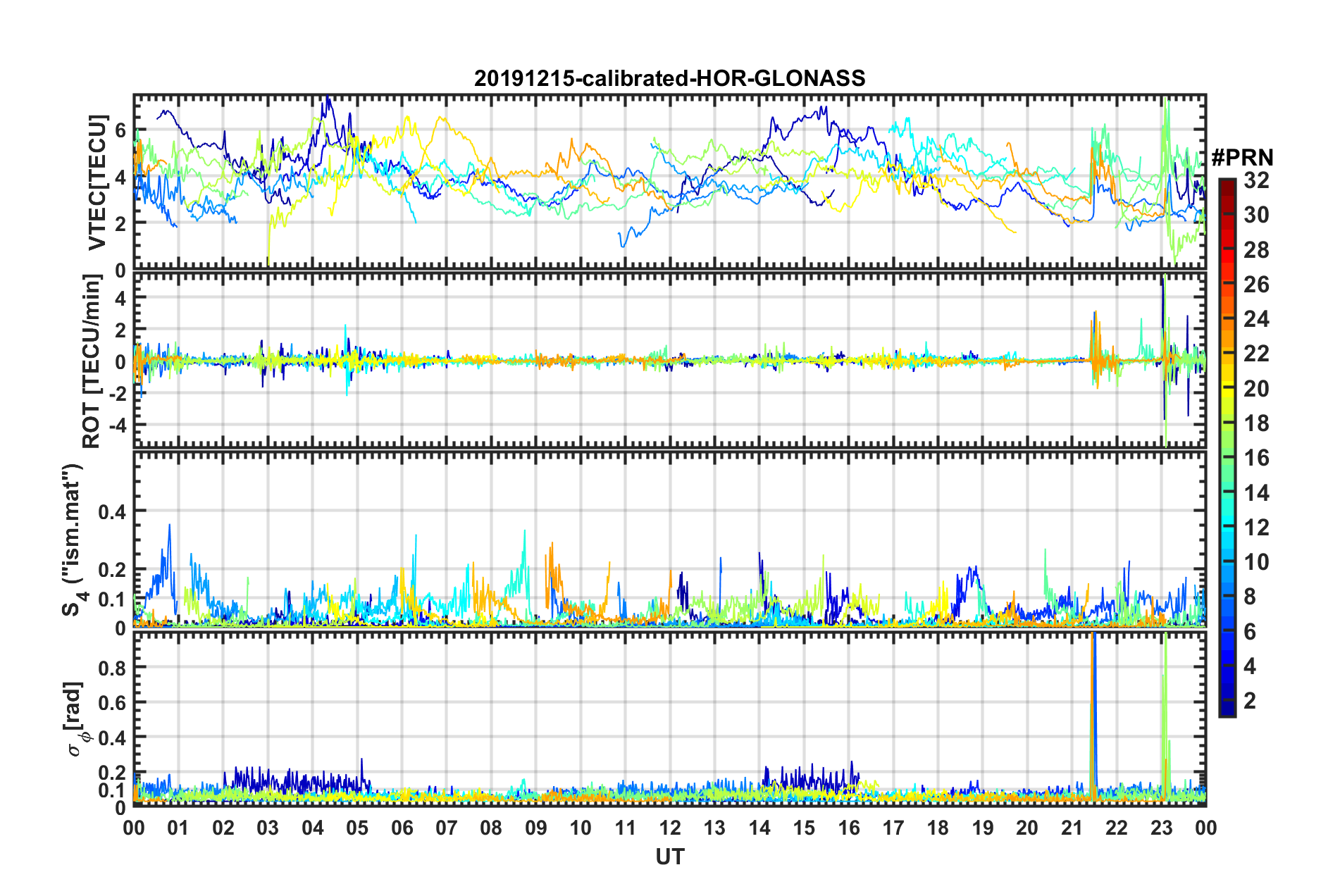The height and width of the screenshot is (896, 1340).
Task: Click the plot title "20191215-calibrated-HOR-GLONASS"
Action: 669,78
